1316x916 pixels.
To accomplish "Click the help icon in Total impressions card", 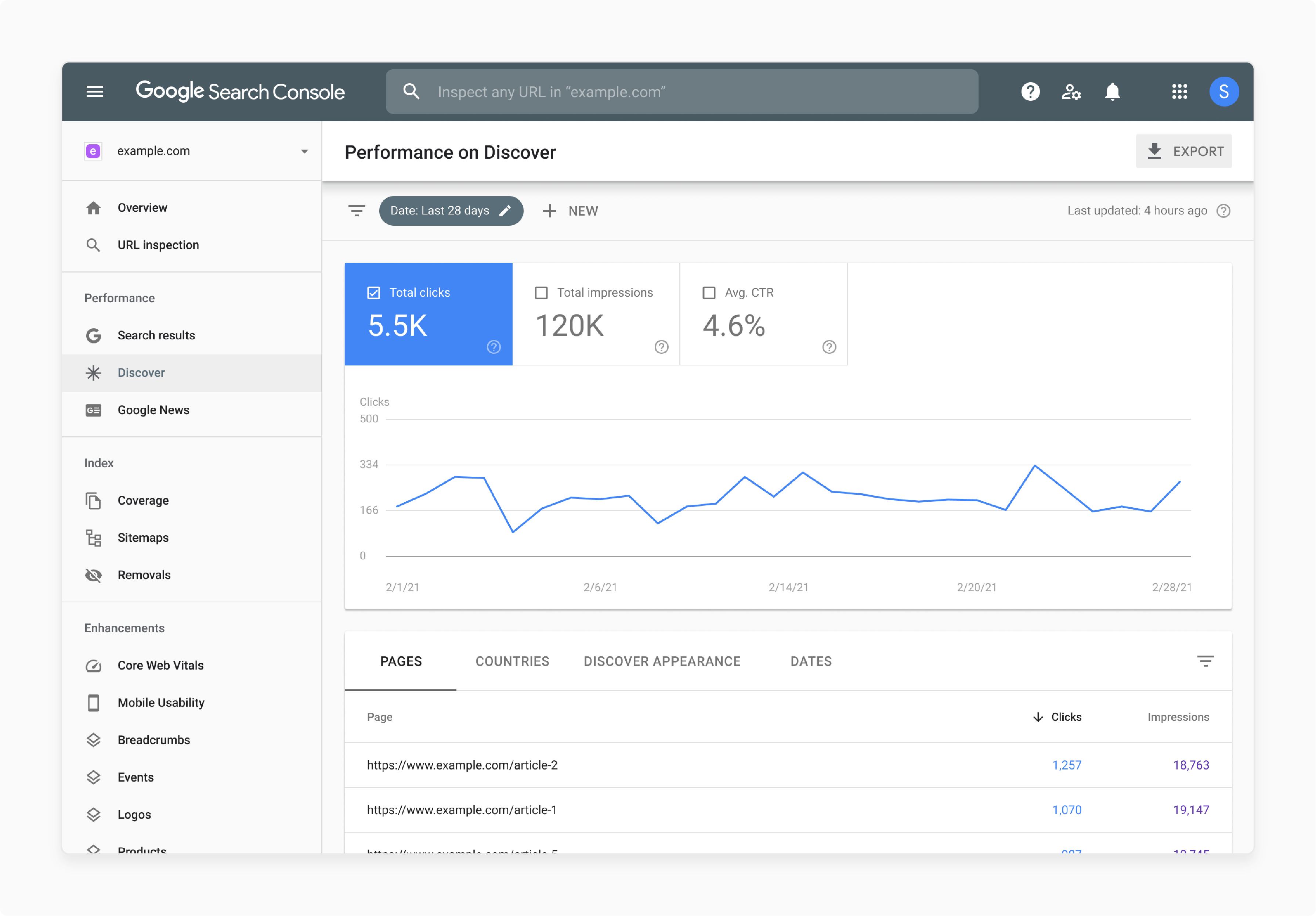I will point(661,347).
